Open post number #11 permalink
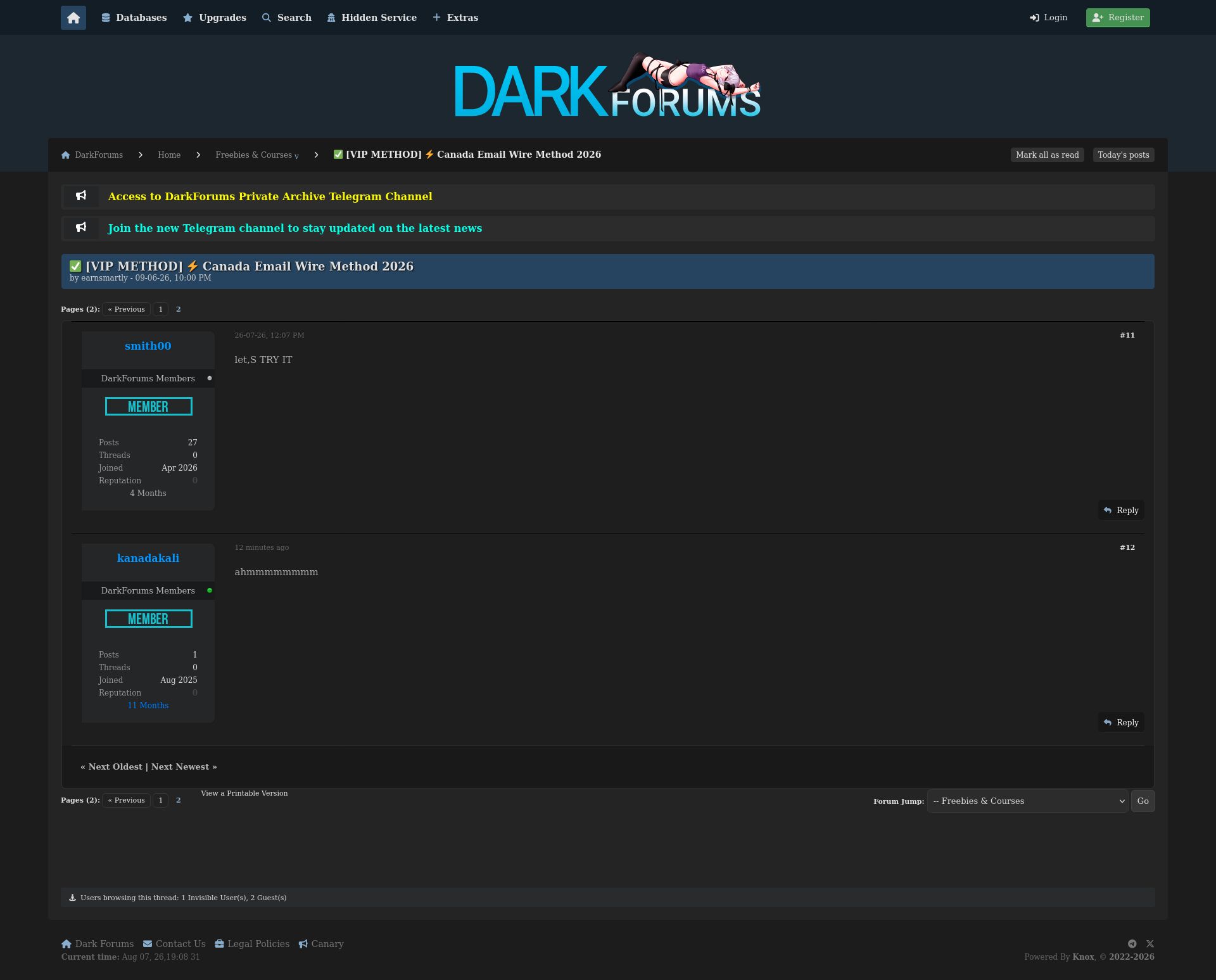 click(x=1127, y=335)
